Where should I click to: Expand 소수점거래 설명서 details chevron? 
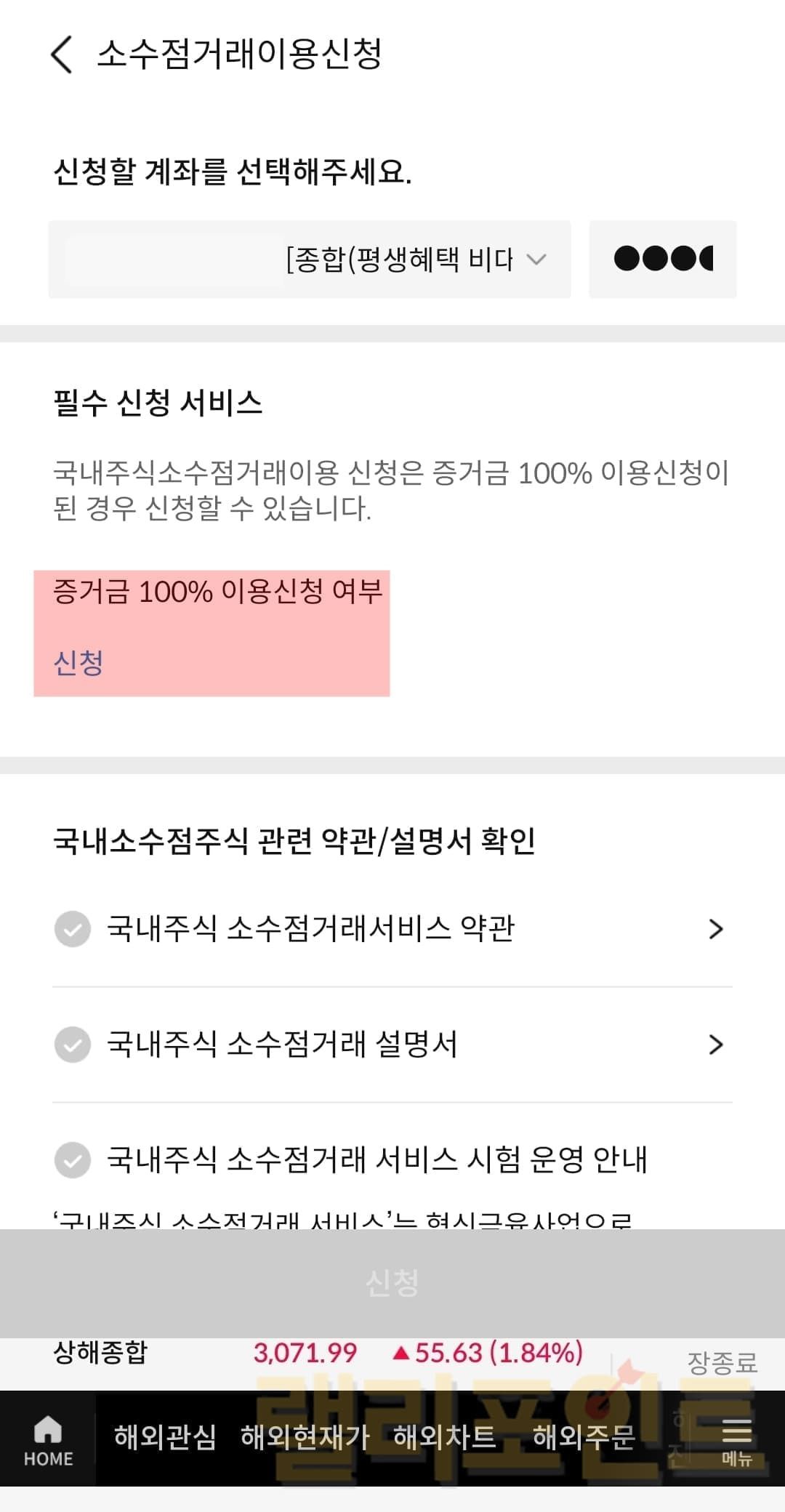point(716,1045)
